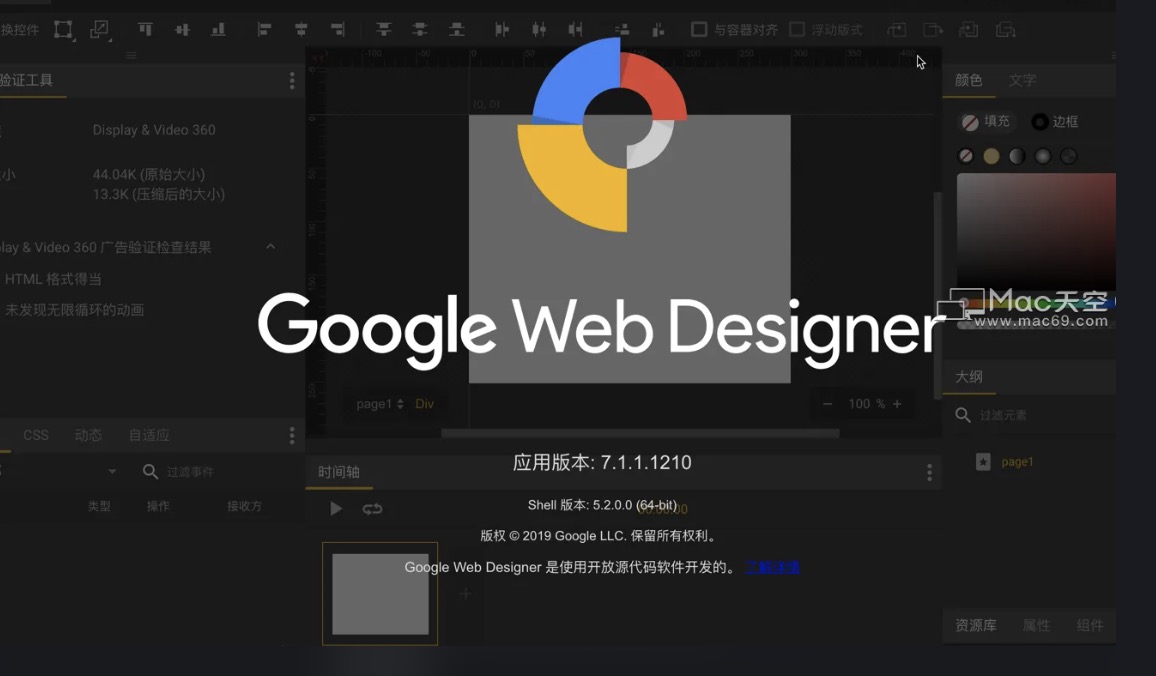
Task: Toggle loop playback in the timeline
Action: coord(372,508)
